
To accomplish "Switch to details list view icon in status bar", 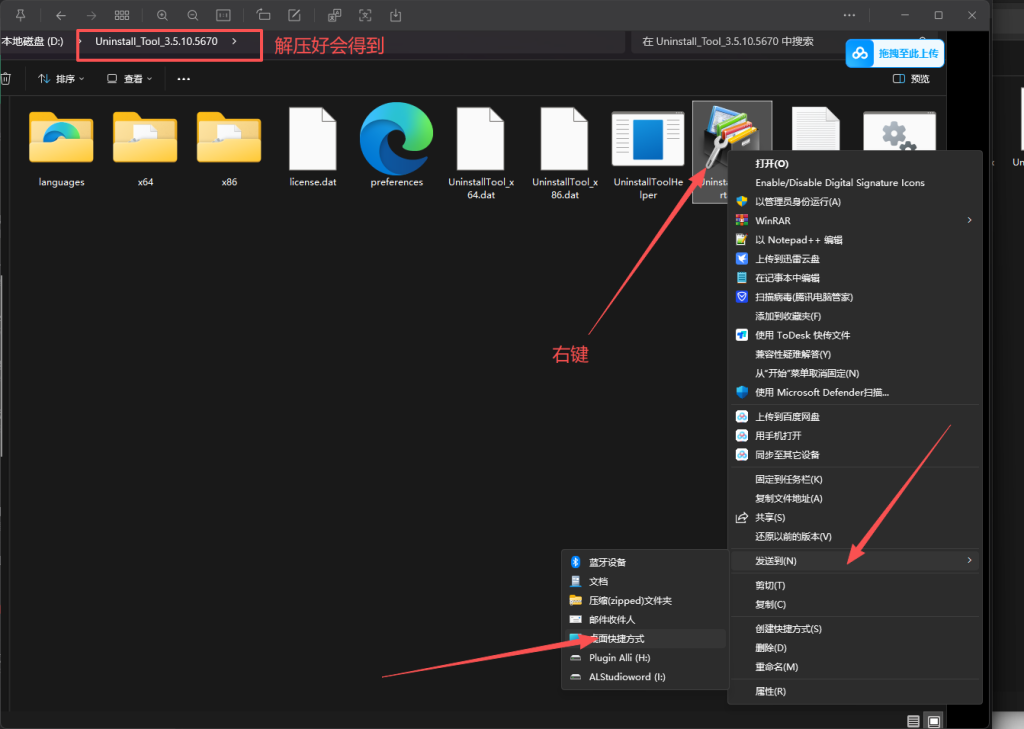I will click(913, 721).
